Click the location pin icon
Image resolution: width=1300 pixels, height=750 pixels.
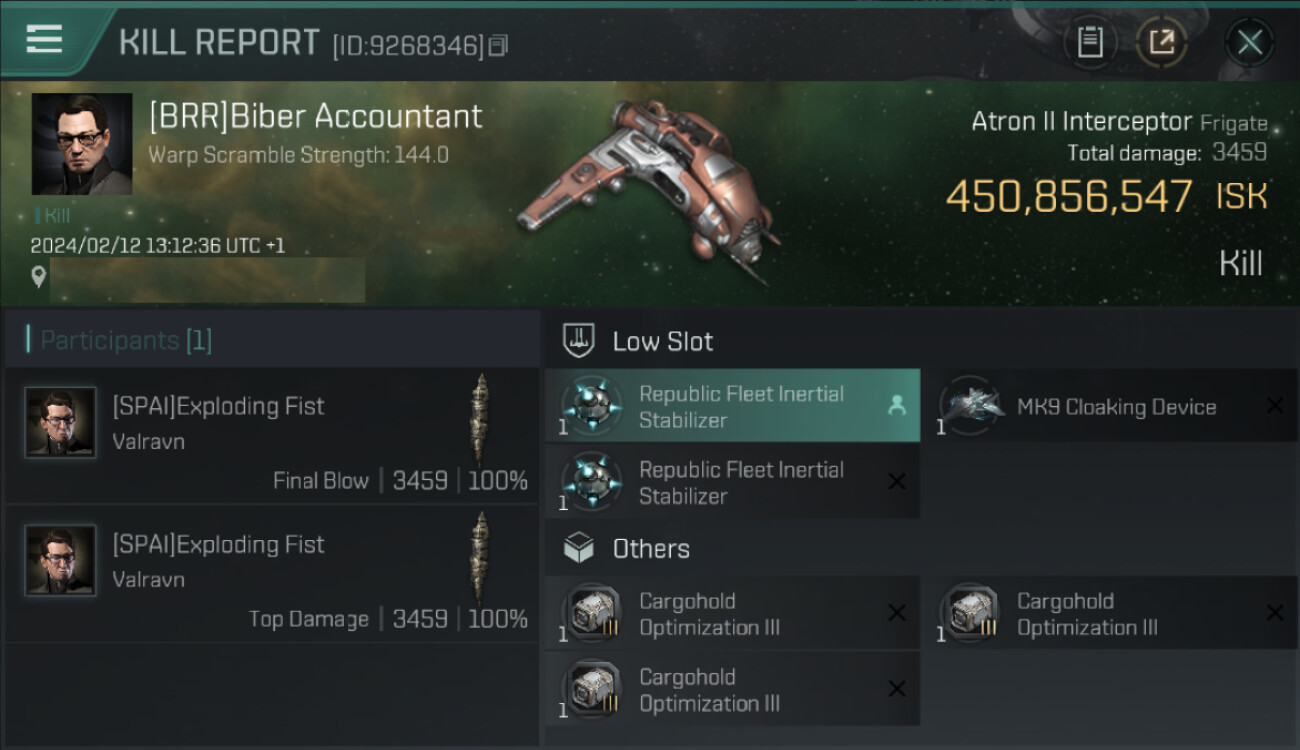[x=38, y=277]
